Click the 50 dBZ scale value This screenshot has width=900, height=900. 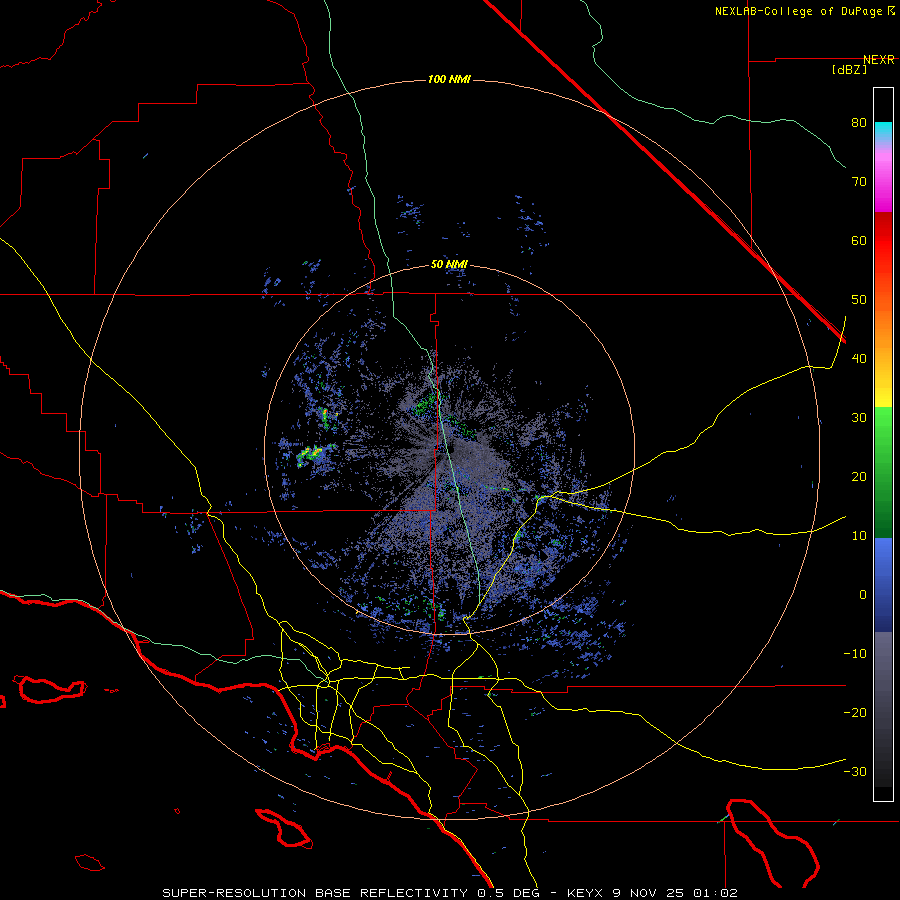click(x=859, y=300)
